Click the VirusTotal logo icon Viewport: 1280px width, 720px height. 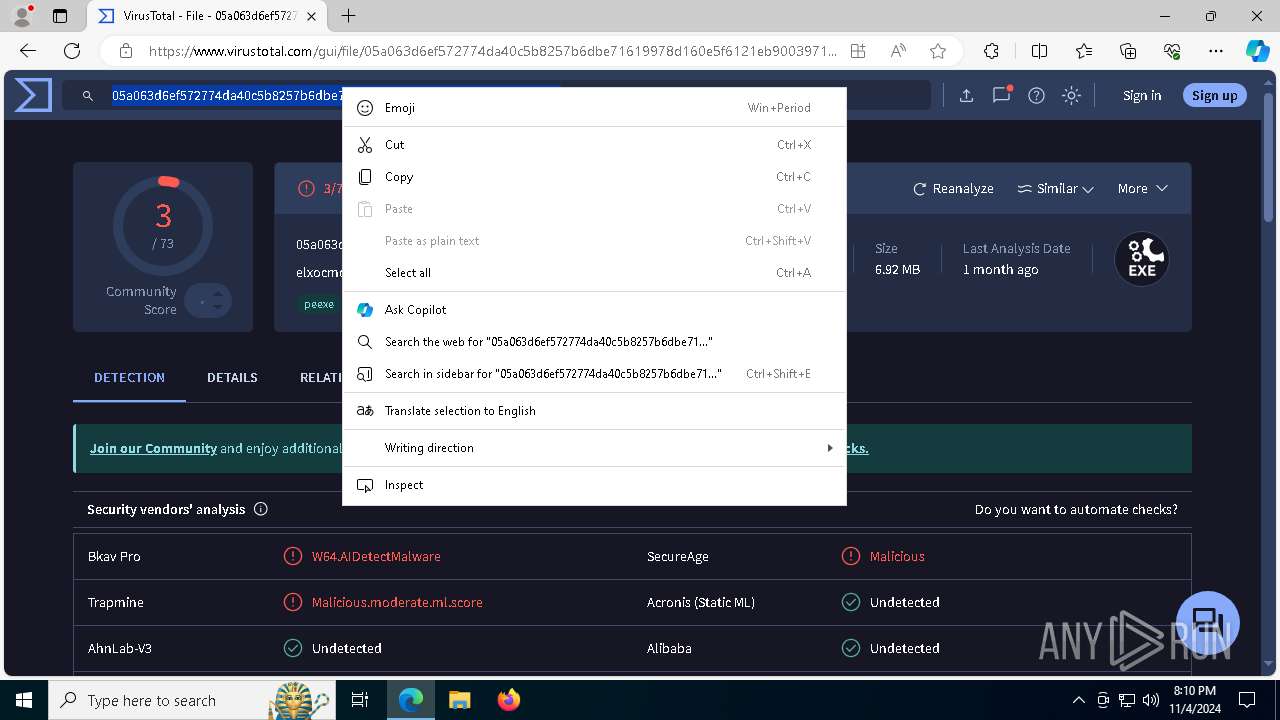[33, 95]
